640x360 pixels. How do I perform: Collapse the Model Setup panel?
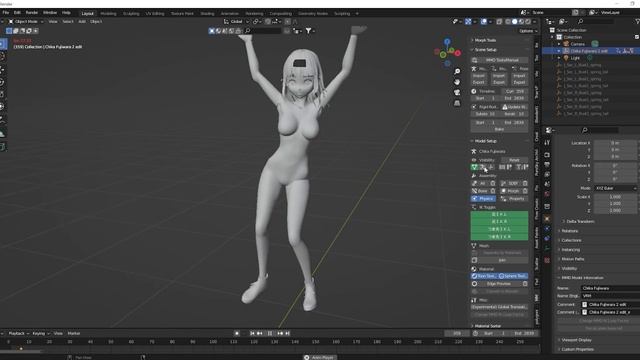point(485,141)
